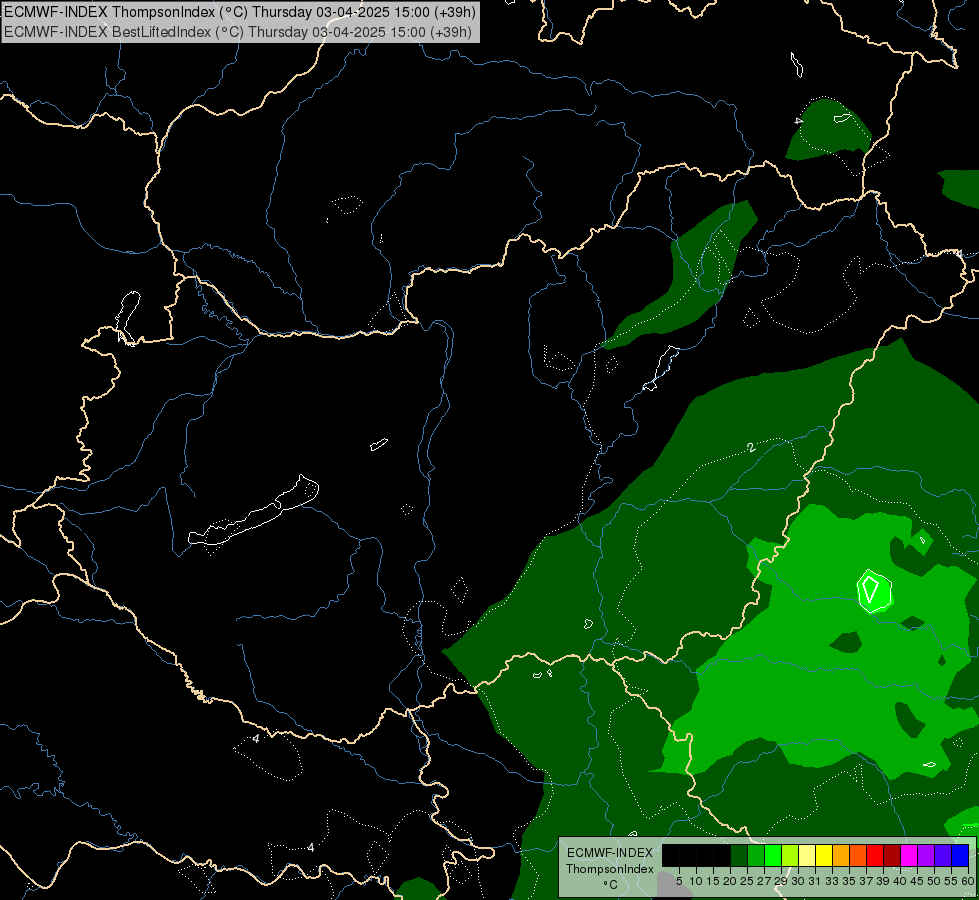Click the legend label "ThompsonIndex"

(x=609, y=869)
